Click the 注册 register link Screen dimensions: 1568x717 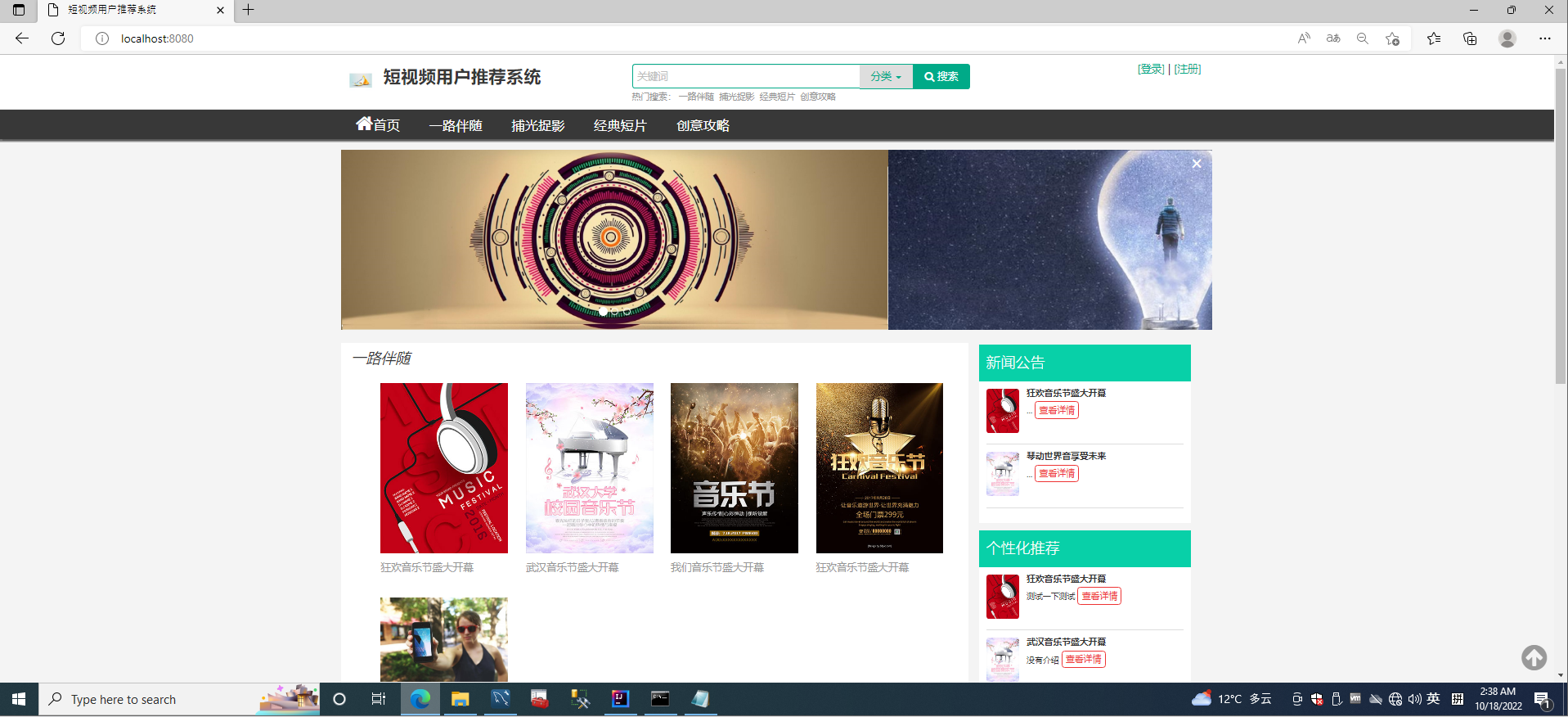tap(1188, 69)
